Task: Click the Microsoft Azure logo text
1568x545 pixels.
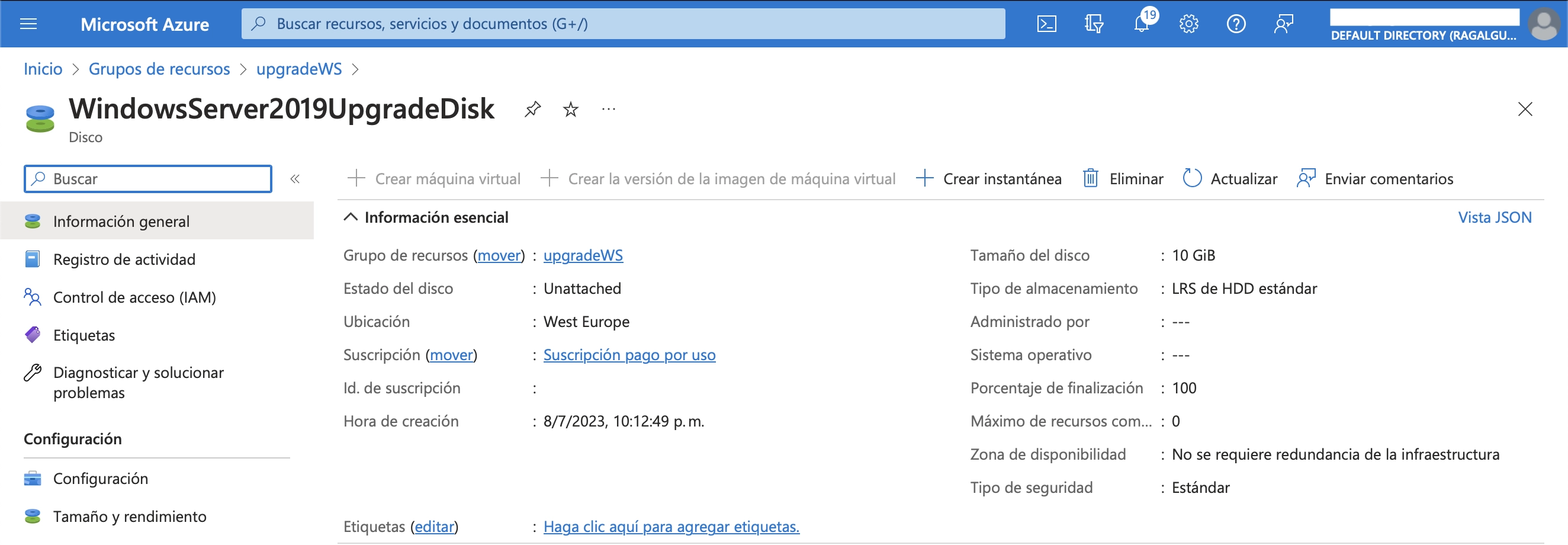Action: coord(145,24)
